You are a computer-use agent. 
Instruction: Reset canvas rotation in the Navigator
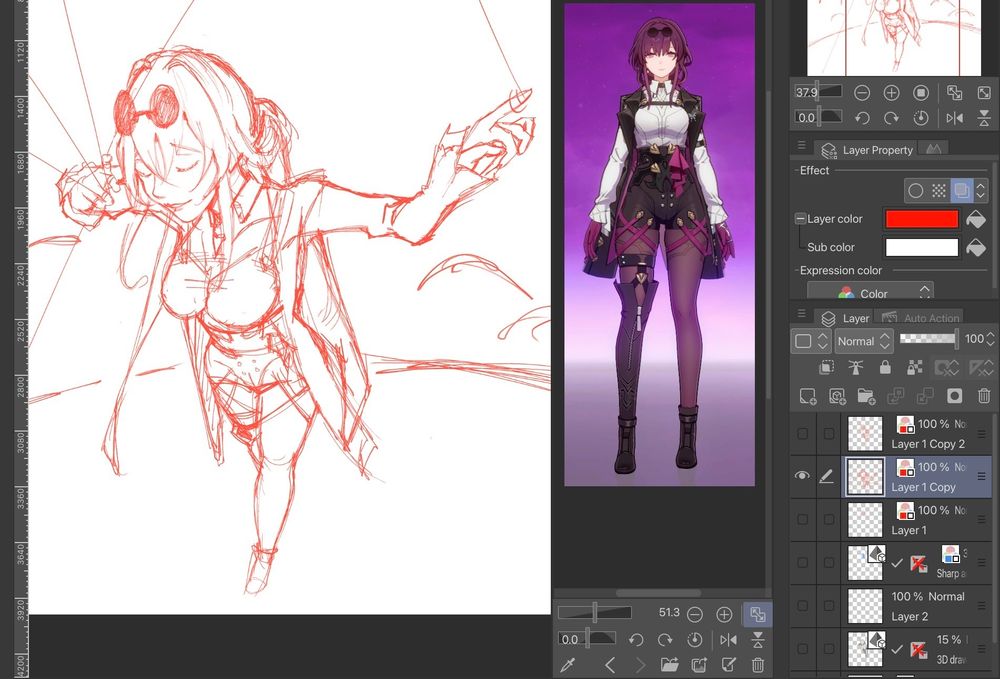point(921,118)
